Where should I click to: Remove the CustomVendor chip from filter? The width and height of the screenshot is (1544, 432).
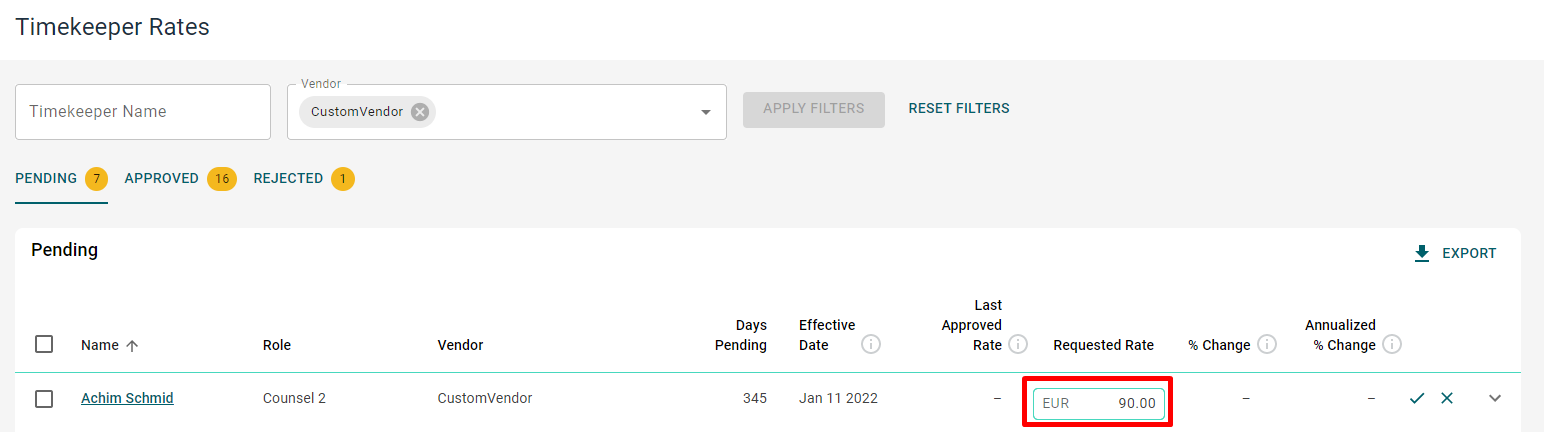[420, 112]
